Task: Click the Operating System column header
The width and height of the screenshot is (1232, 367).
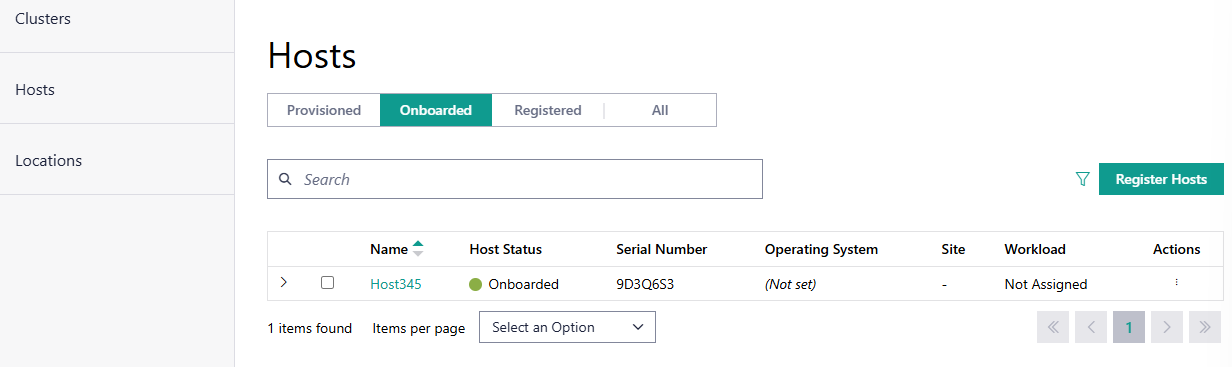Action: [x=821, y=249]
